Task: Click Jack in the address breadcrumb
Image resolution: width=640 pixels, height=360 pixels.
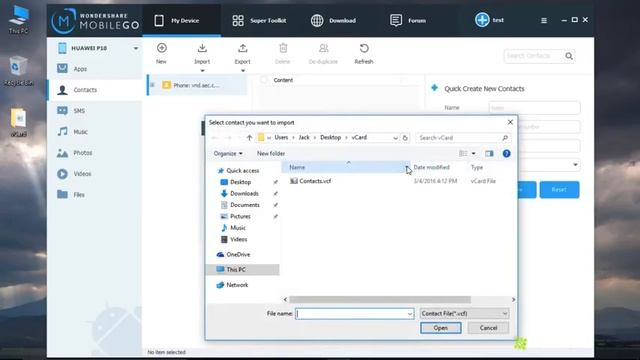Action: point(304,138)
